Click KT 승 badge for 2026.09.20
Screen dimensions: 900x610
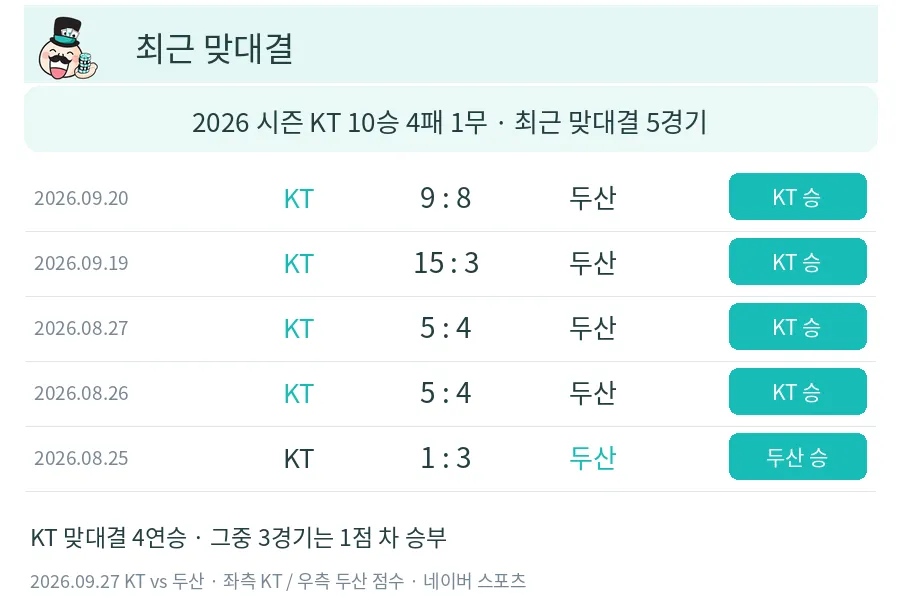point(797,197)
